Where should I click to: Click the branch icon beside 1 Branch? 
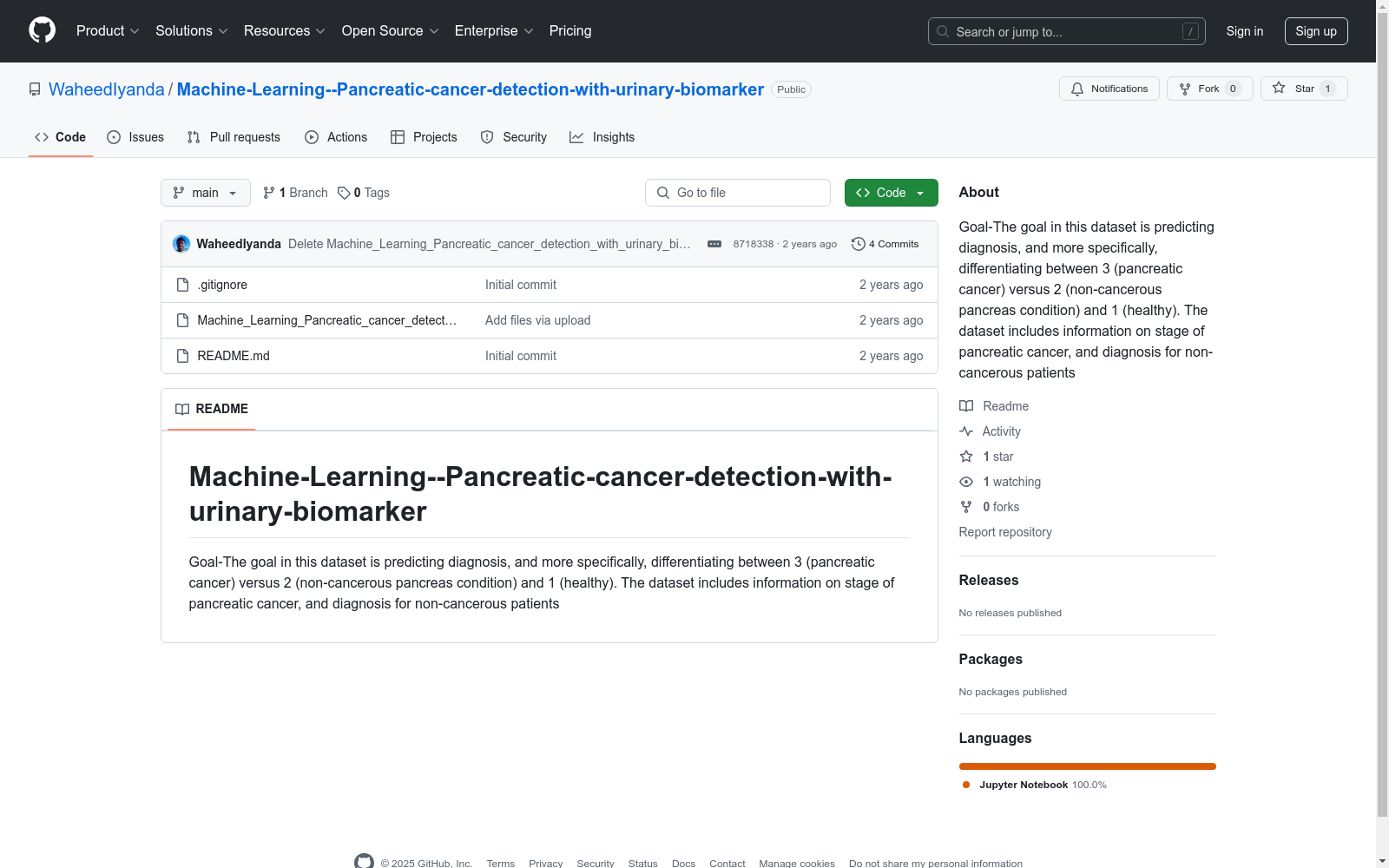(x=269, y=193)
